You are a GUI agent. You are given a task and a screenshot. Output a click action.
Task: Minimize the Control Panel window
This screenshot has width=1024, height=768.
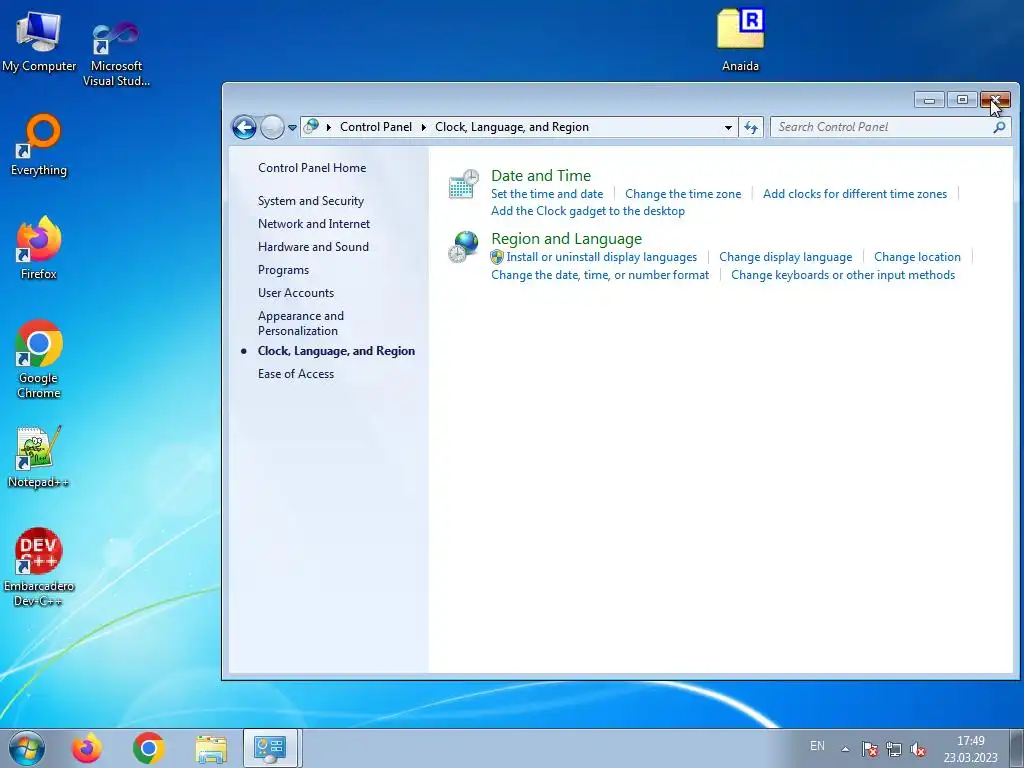(x=929, y=100)
